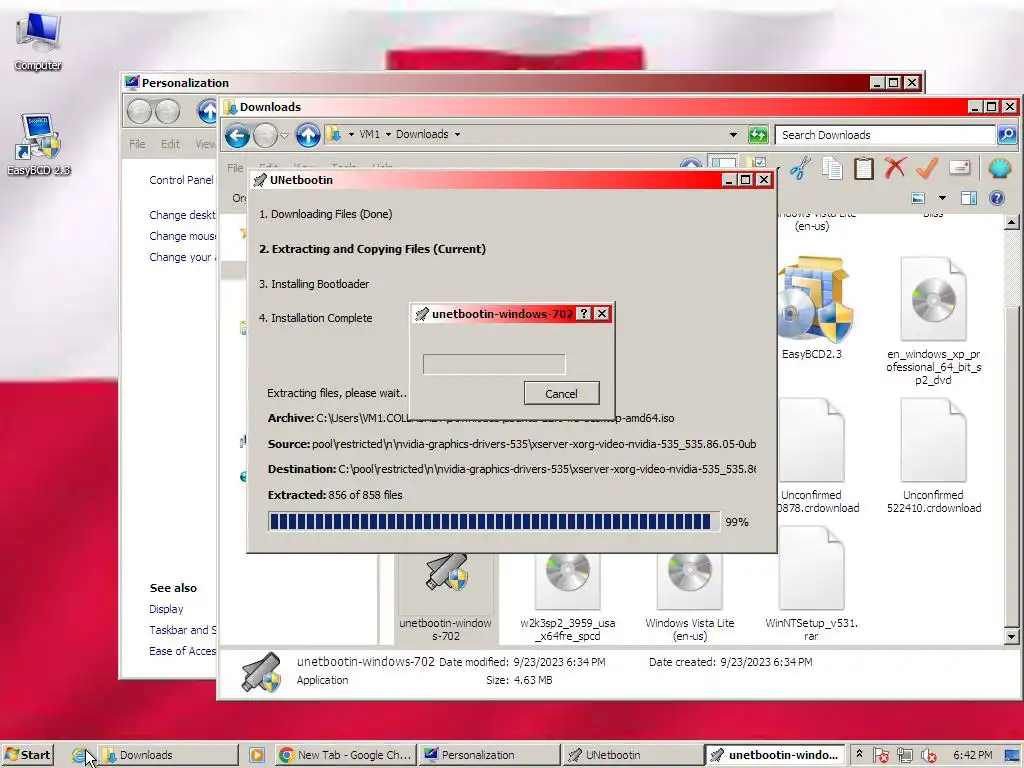Click the progress bar inside the small unetbootin-windows-702 dialog
The image size is (1024, 768).
point(494,364)
